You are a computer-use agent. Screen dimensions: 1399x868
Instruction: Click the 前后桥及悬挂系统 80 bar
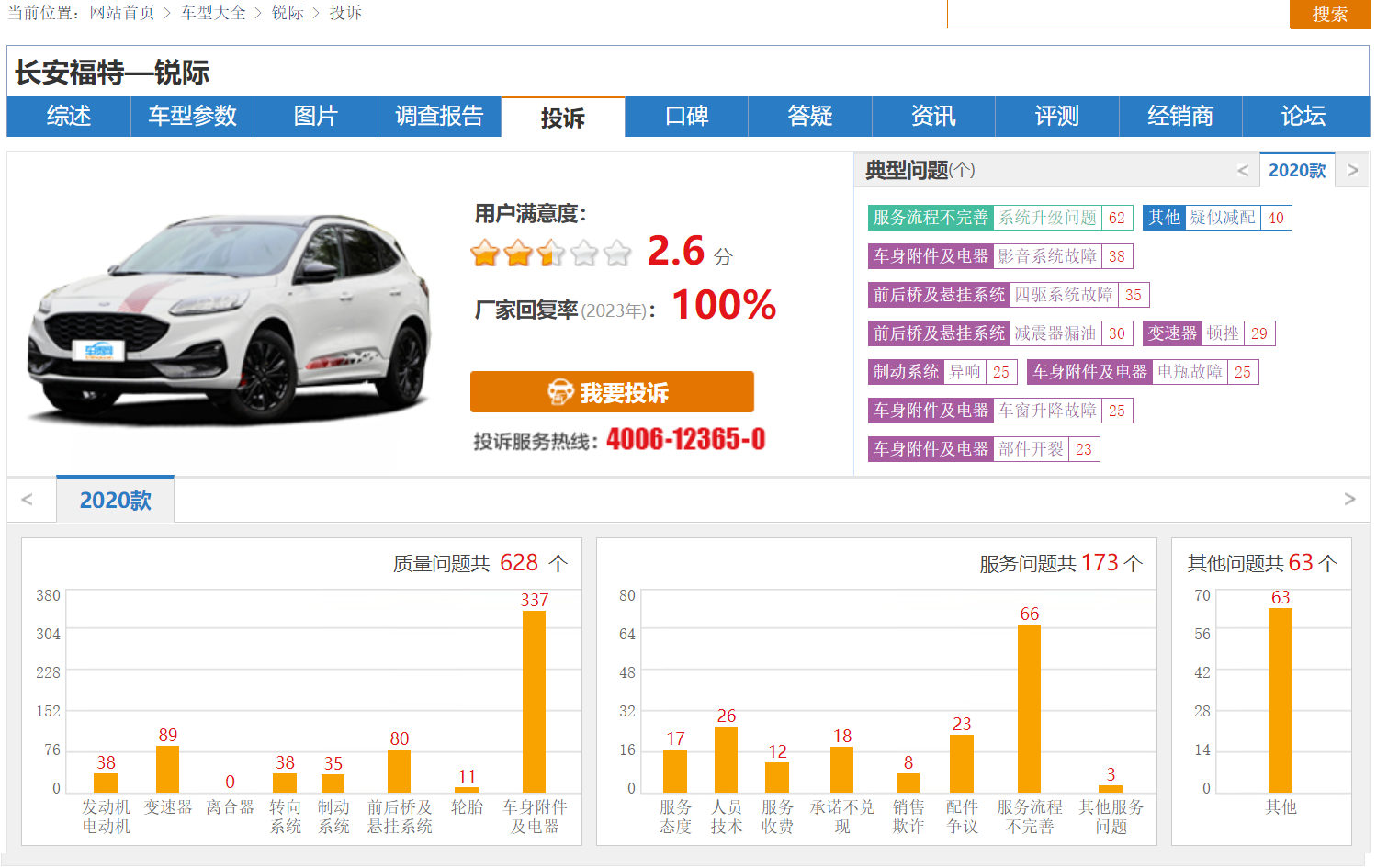[399, 771]
